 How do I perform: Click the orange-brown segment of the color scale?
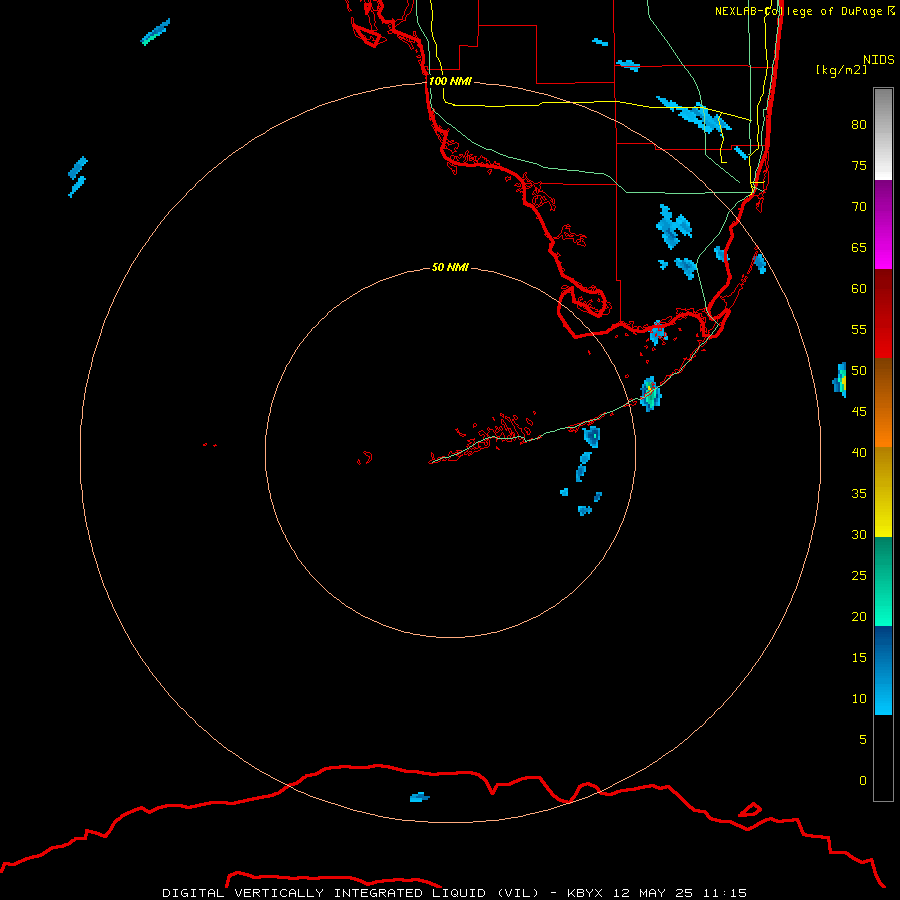[883, 402]
